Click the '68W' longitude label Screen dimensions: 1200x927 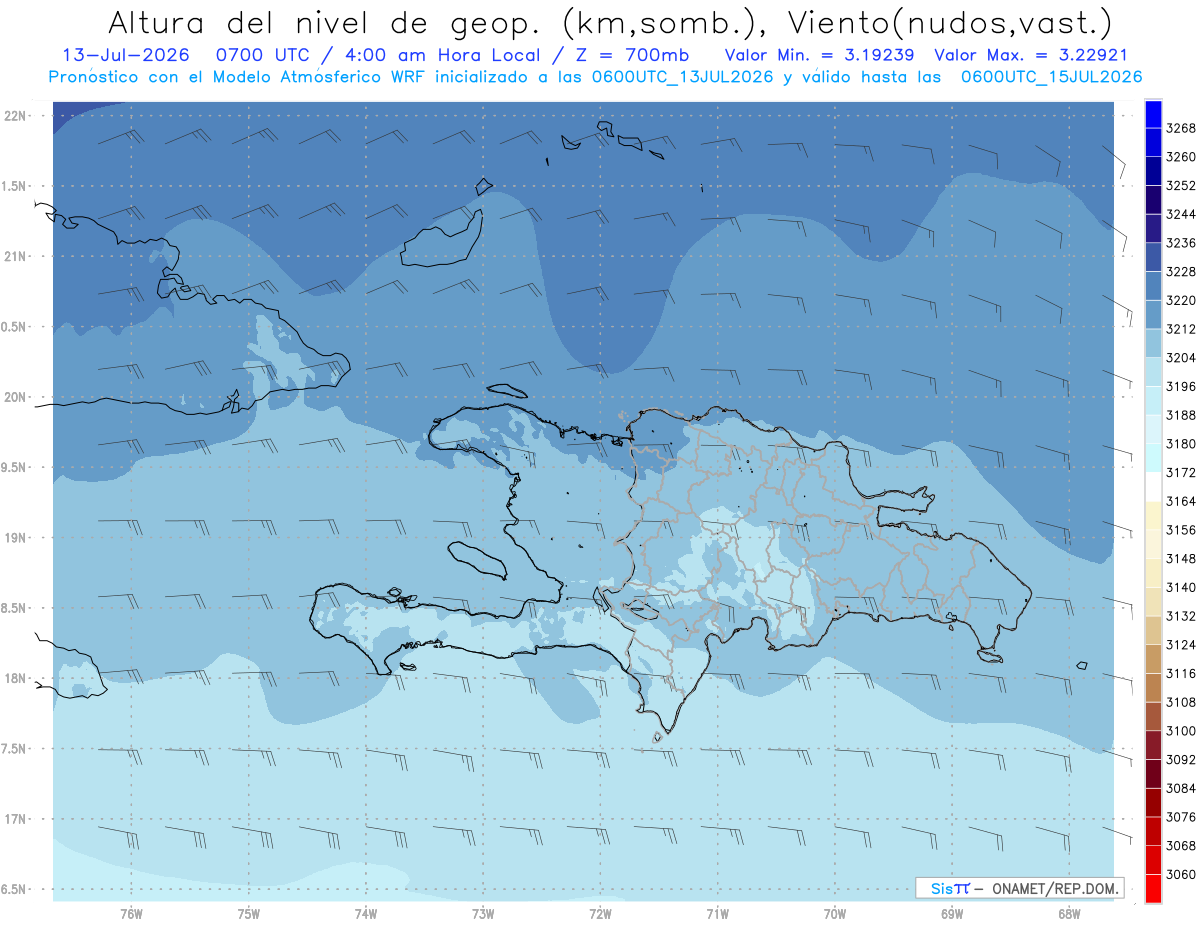tap(1069, 913)
